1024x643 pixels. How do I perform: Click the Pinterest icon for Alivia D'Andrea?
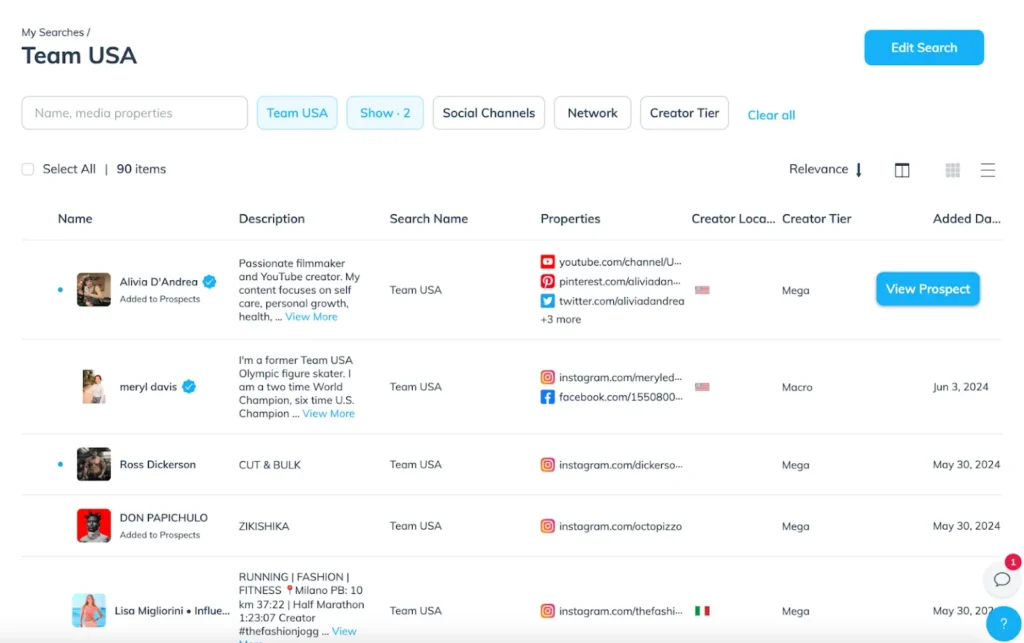[x=547, y=281]
